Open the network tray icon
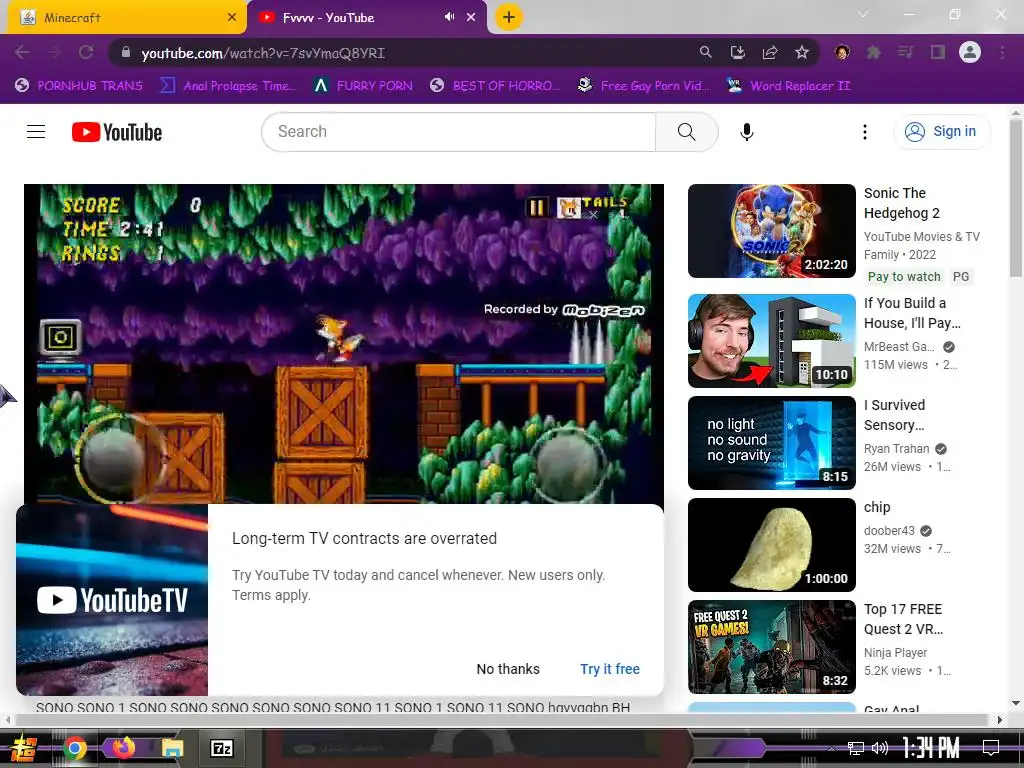The width and height of the screenshot is (1024, 768). [x=856, y=748]
